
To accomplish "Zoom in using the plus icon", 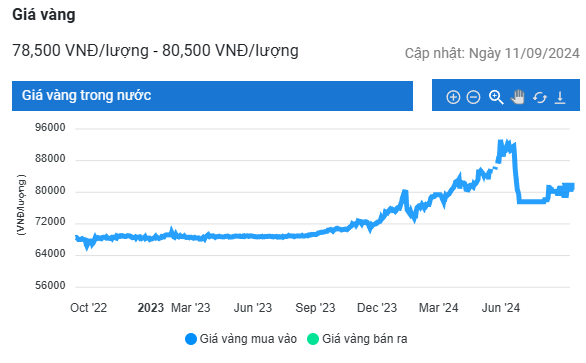I will [453, 98].
